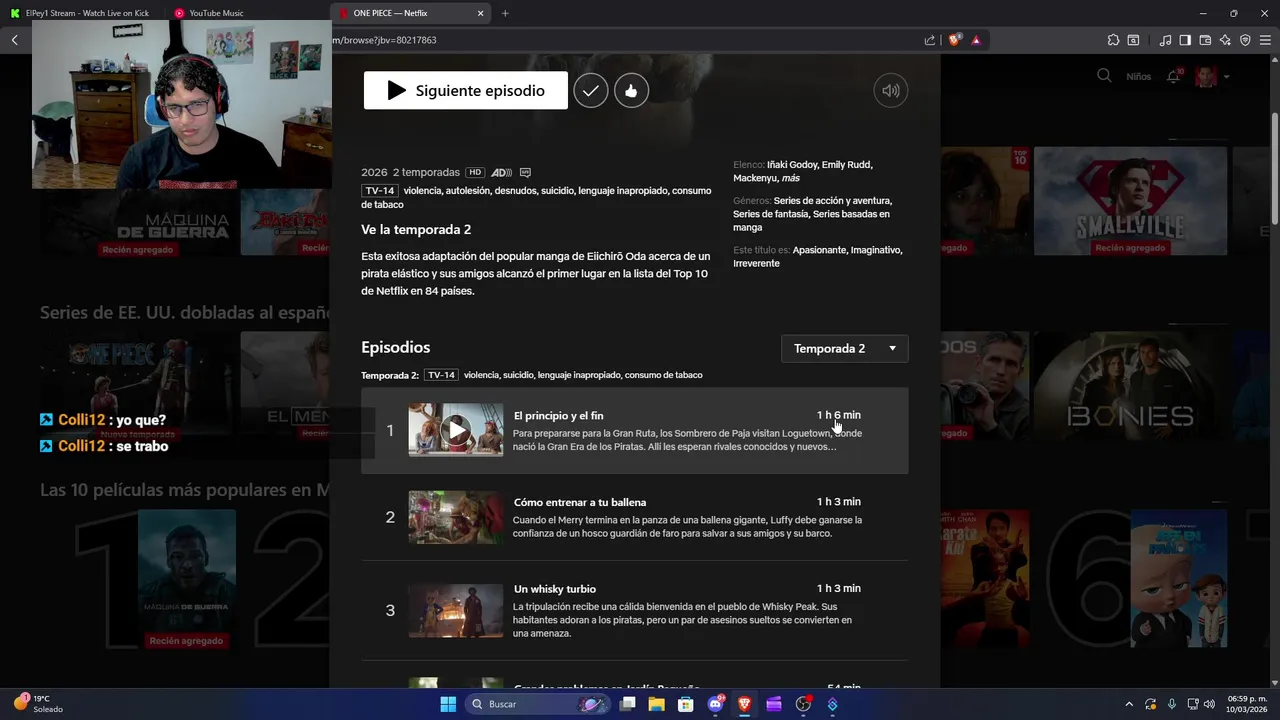Open browser extensions puzzle icon
The image size is (1280, 720).
coord(1113,40)
